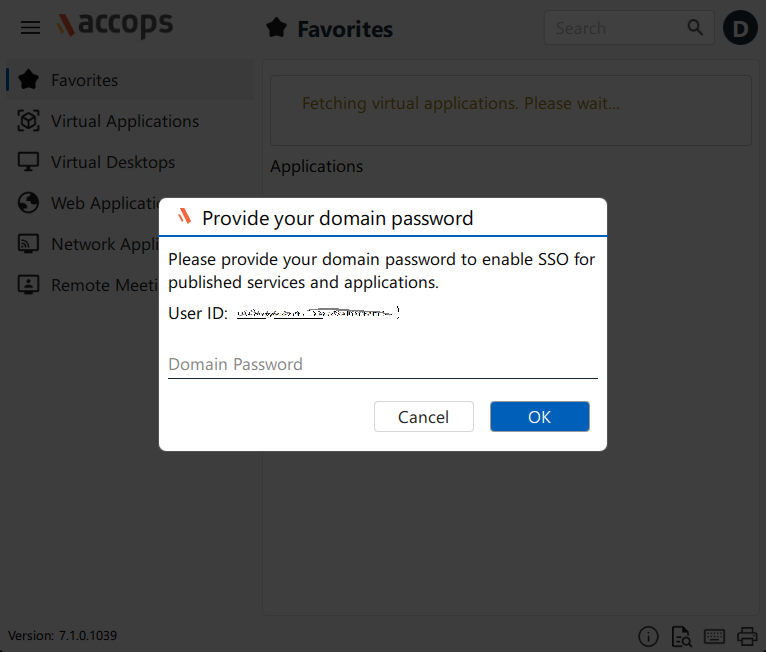This screenshot has height=652, width=766.
Task: Click the Search input box
Action: tap(617, 28)
